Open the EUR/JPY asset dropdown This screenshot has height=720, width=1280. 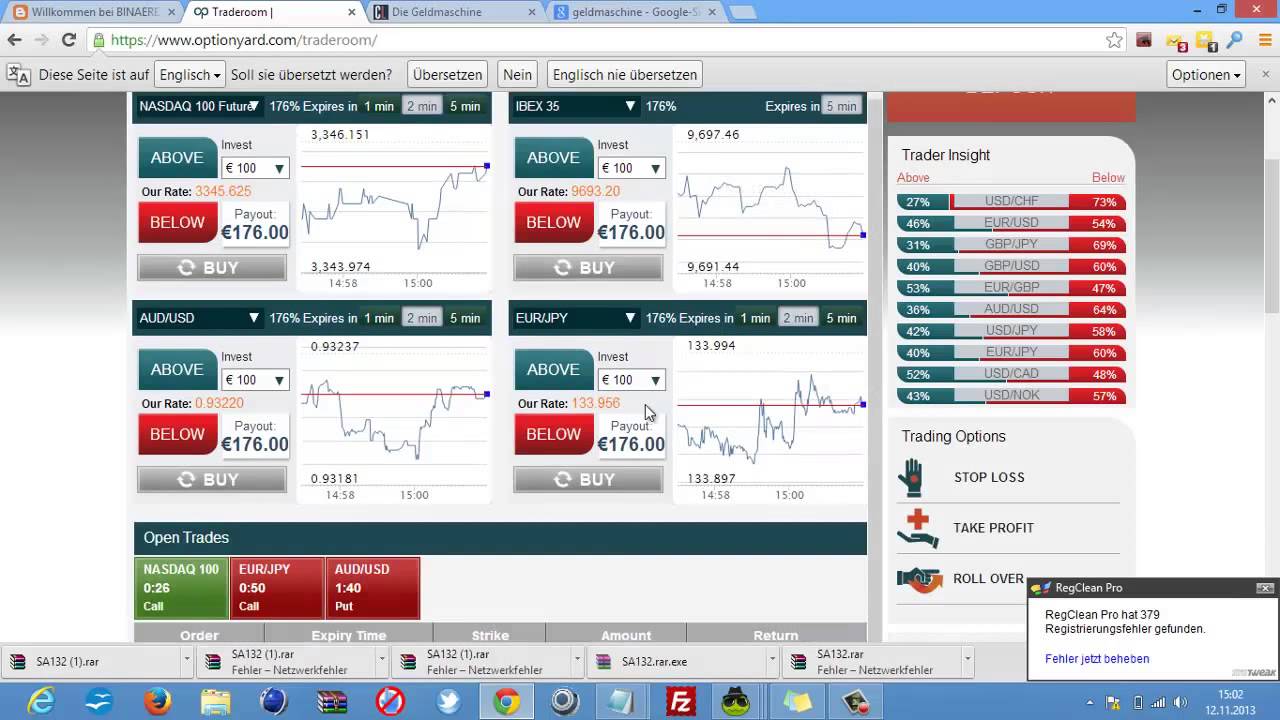pyautogui.click(x=575, y=318)
